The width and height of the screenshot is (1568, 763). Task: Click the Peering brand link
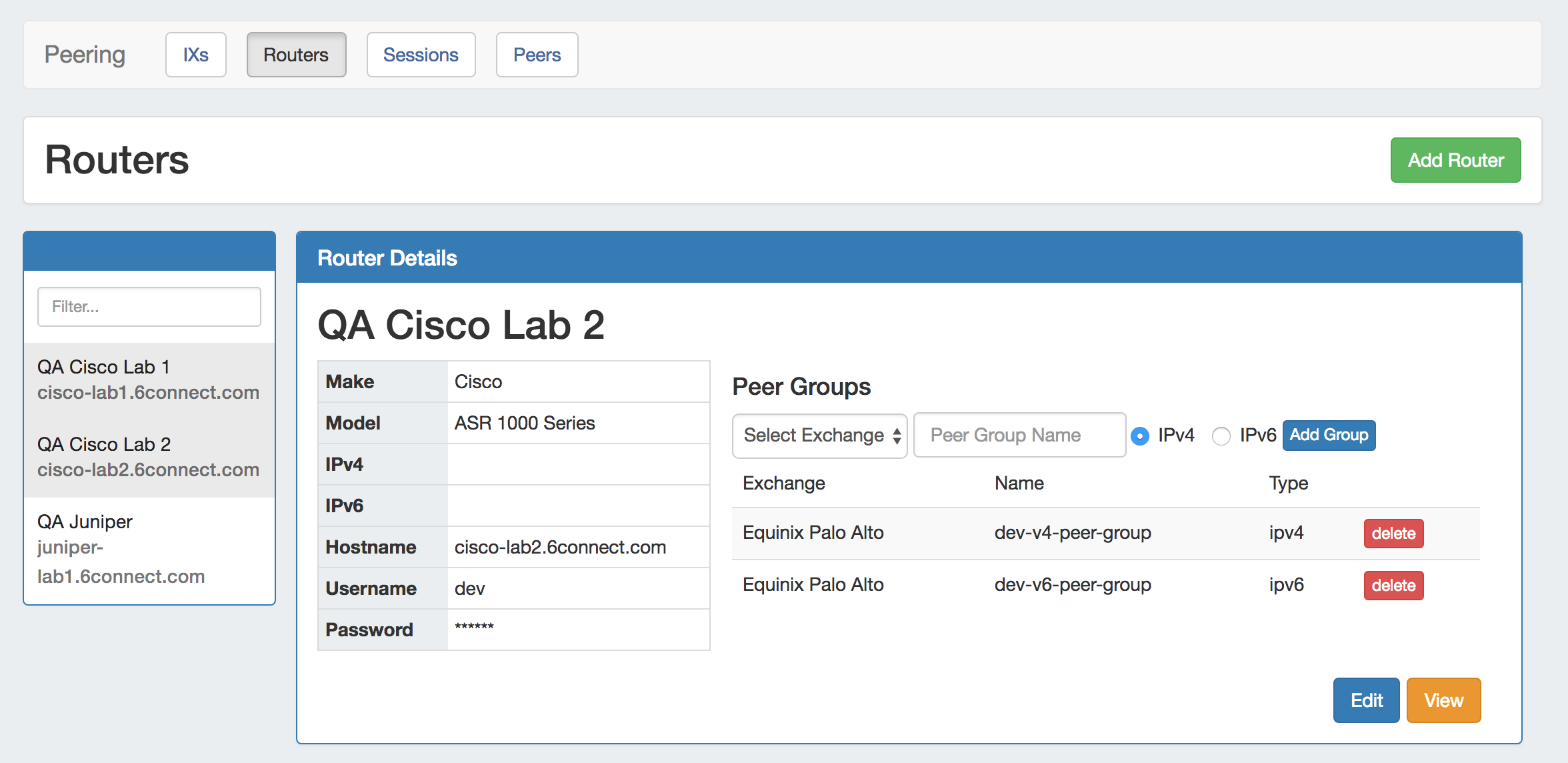pyautogui.click(x=85, y=55)
